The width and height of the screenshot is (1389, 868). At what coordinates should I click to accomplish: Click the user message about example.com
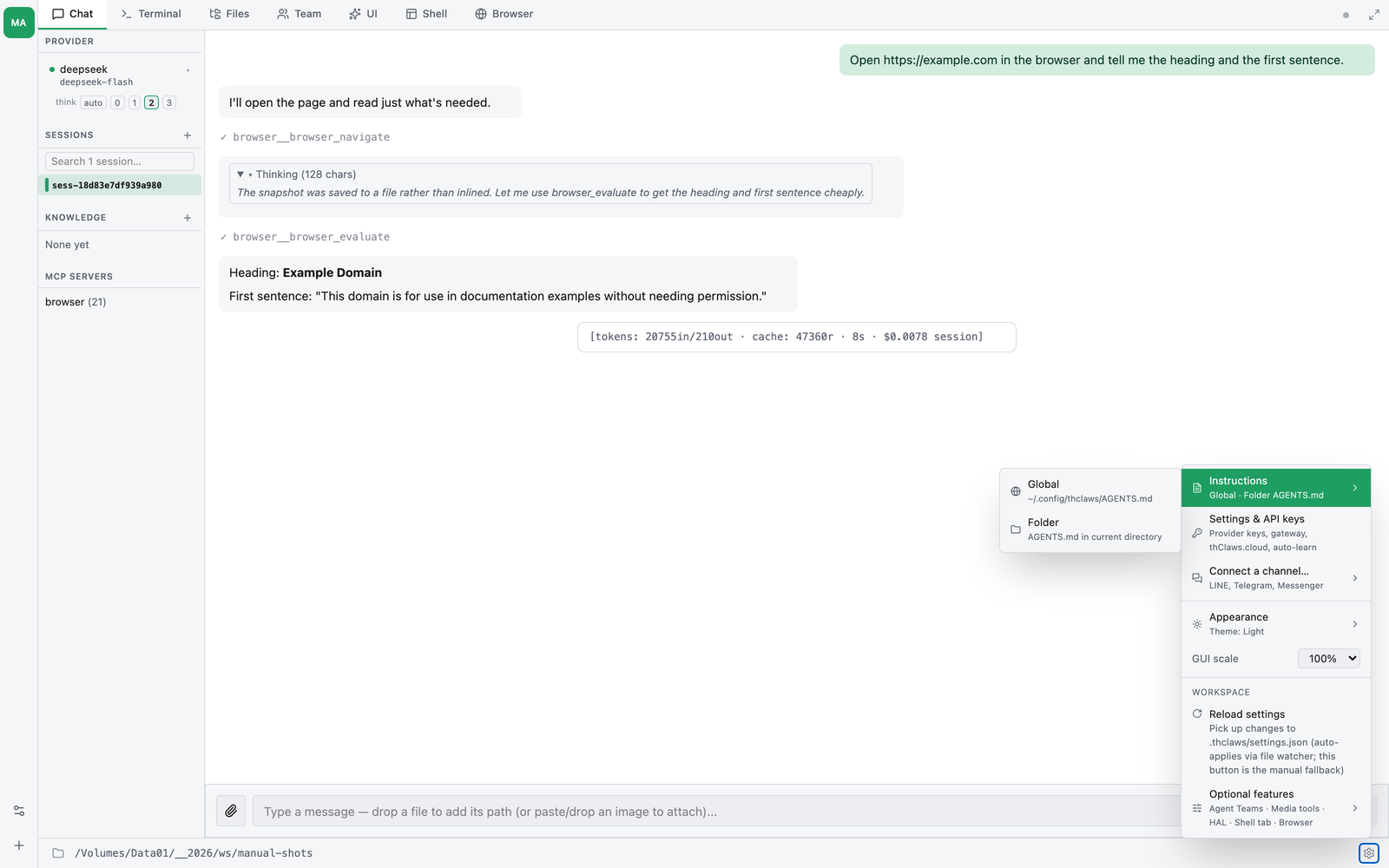[x=1107, y=60]
